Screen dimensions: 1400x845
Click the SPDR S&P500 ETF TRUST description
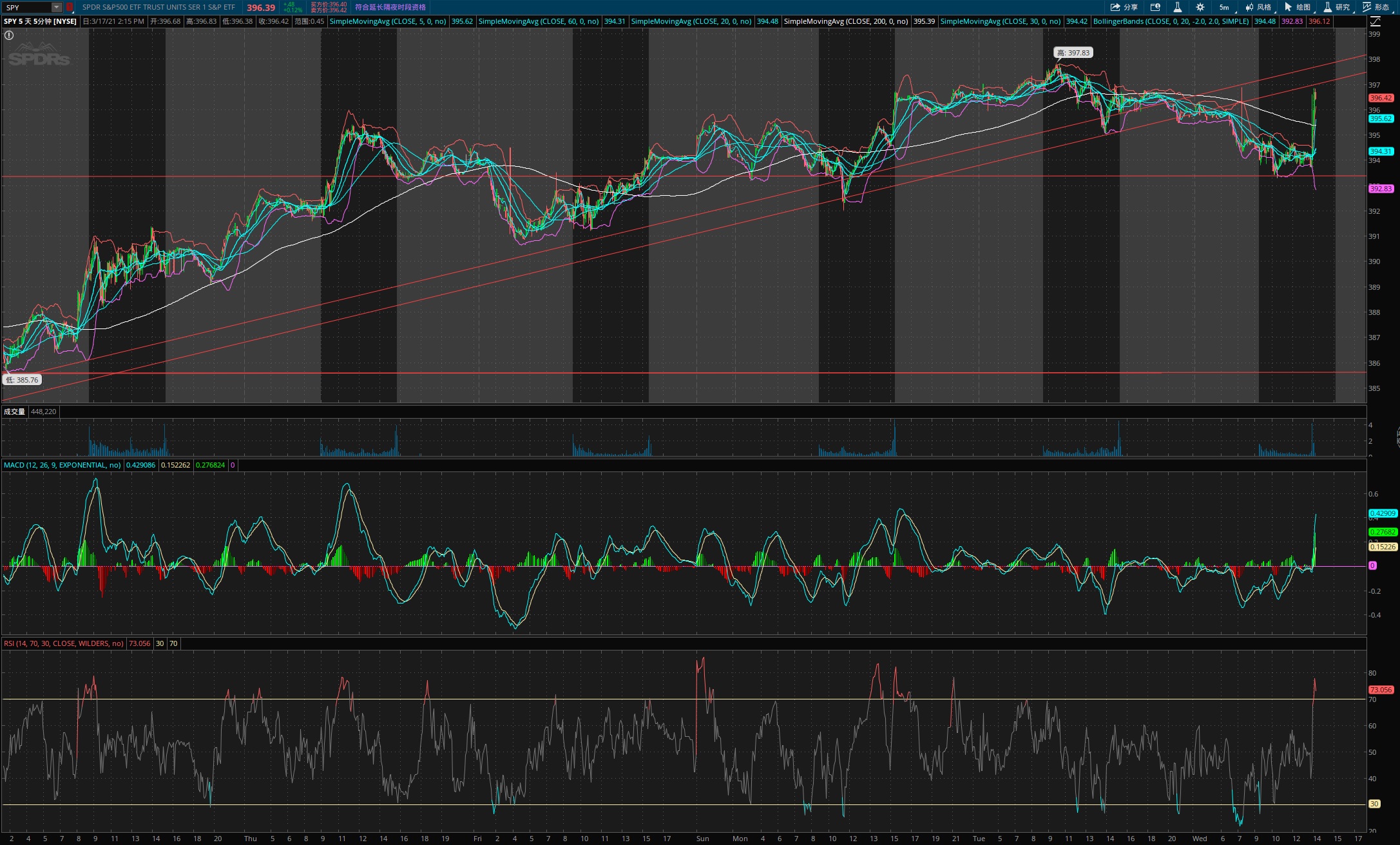(x=158, y=7)
